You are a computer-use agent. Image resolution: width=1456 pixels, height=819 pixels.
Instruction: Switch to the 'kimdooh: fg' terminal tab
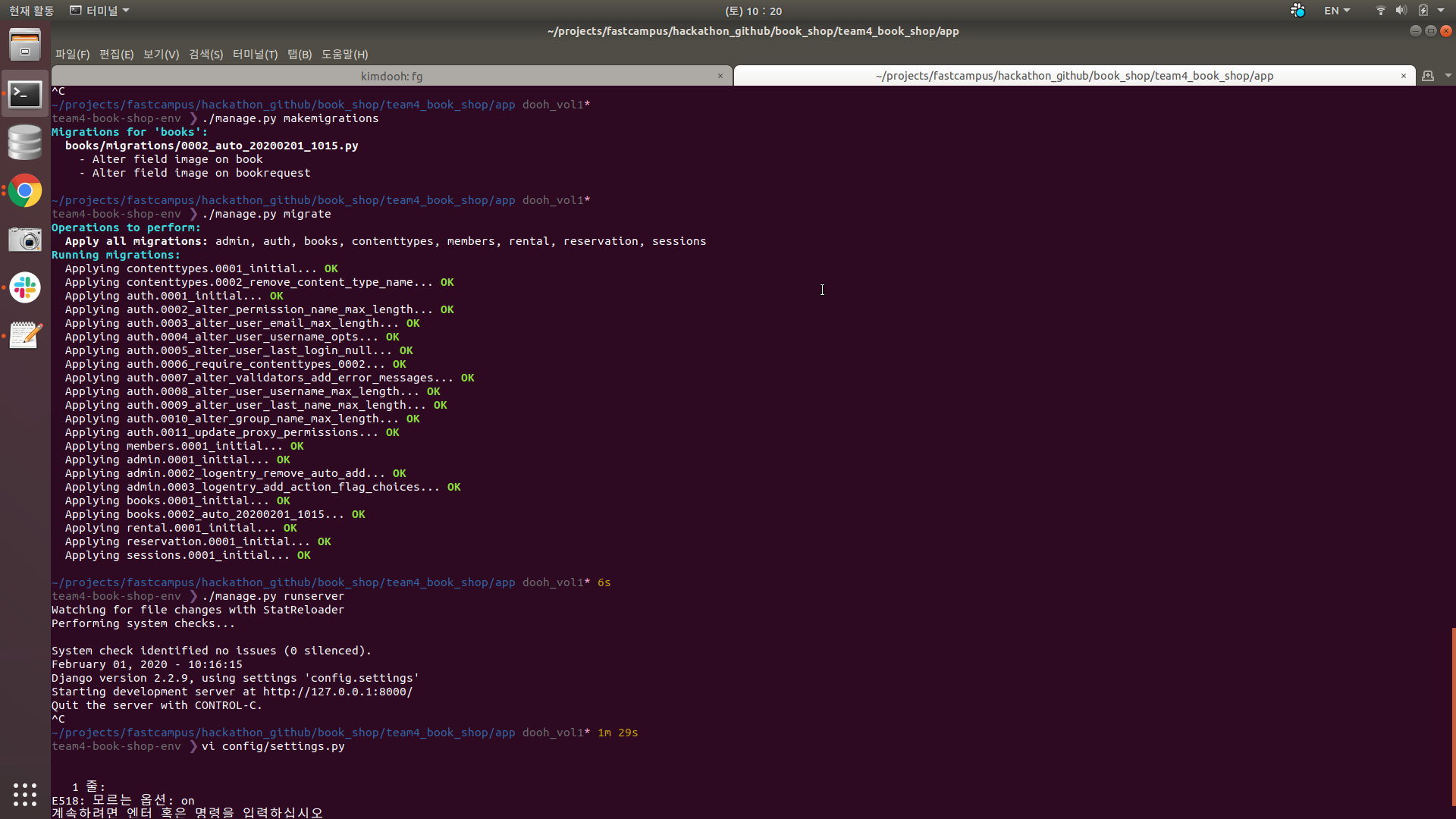391,76
